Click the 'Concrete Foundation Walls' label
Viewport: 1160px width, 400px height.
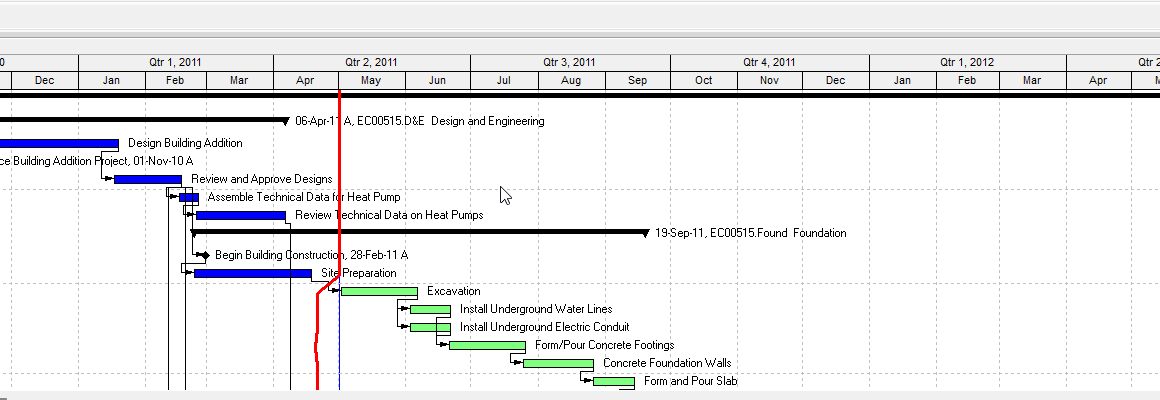(x=667, y=363)
